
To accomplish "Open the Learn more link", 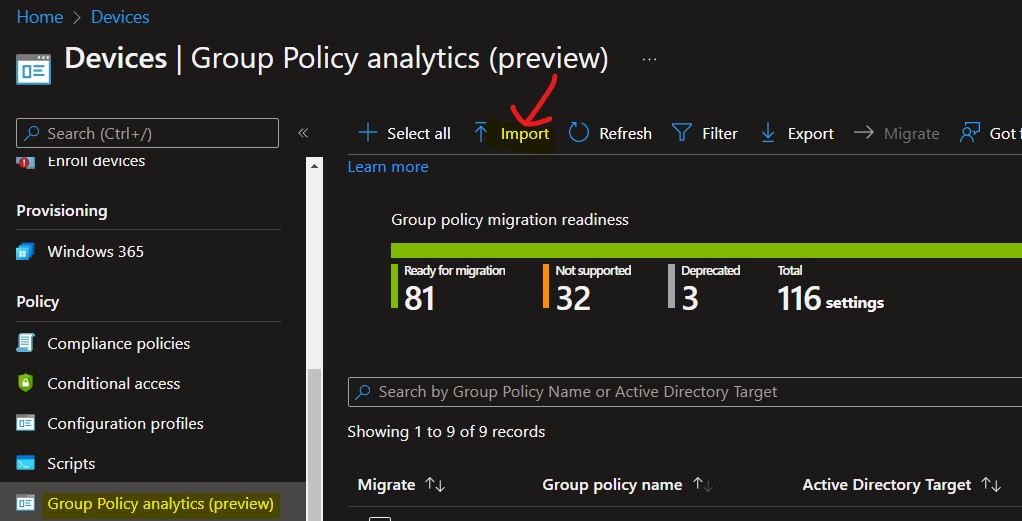I will click(x=388, y=167).
